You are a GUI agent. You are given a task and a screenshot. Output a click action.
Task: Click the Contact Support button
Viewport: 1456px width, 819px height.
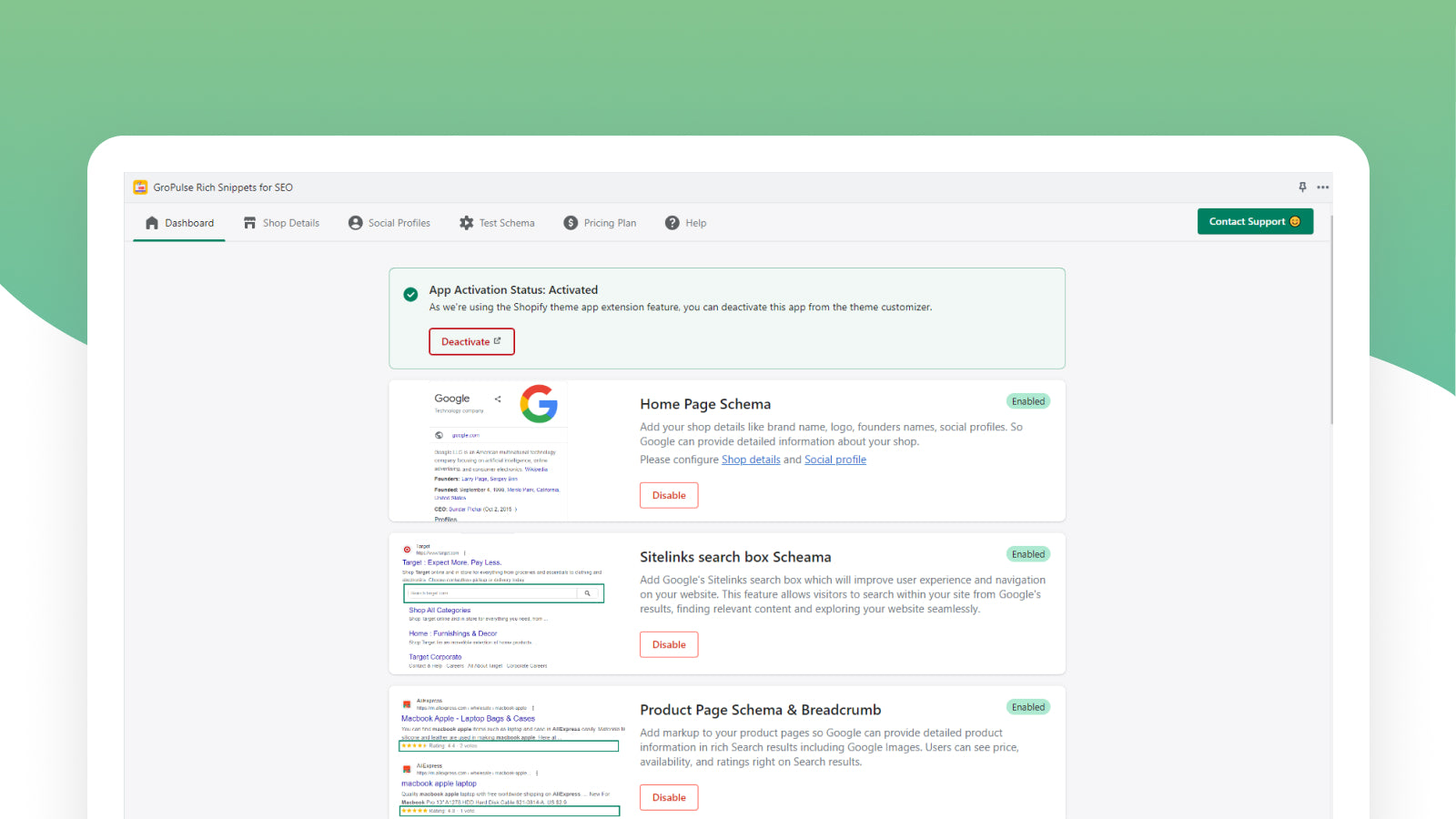coord(1255,221)
